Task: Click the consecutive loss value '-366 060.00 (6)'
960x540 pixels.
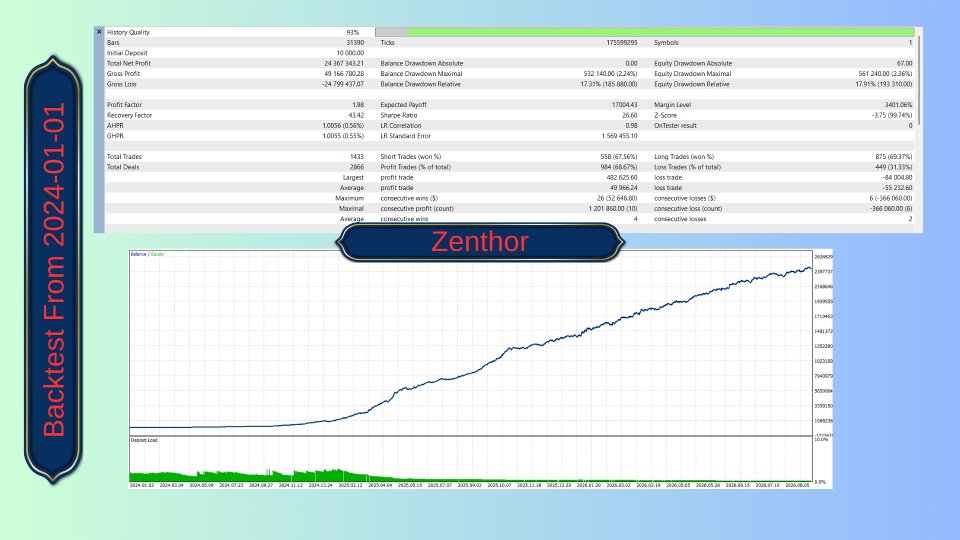Action: [x=890, y=209]
